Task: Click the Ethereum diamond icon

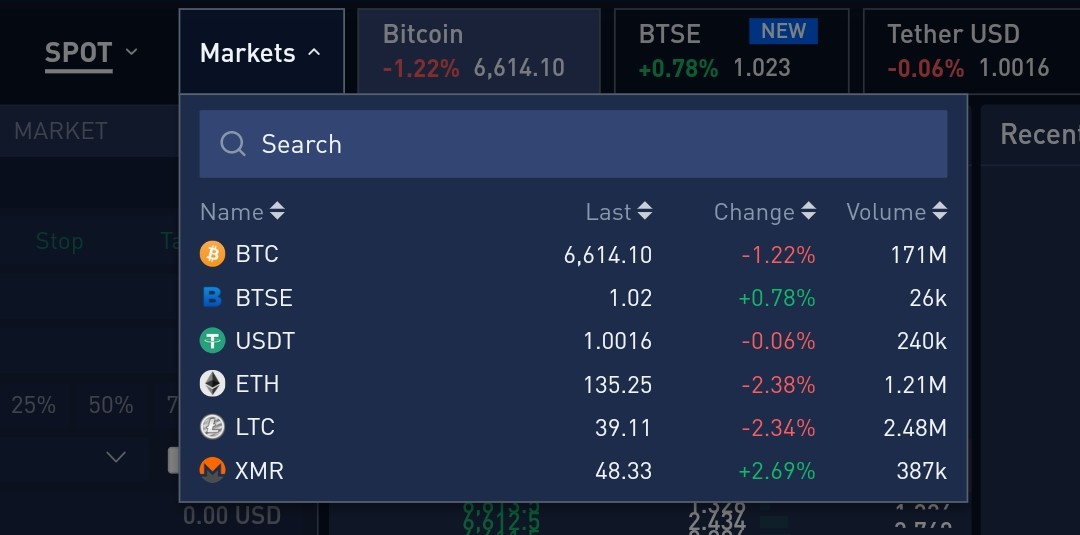Action: click(212, 384)
